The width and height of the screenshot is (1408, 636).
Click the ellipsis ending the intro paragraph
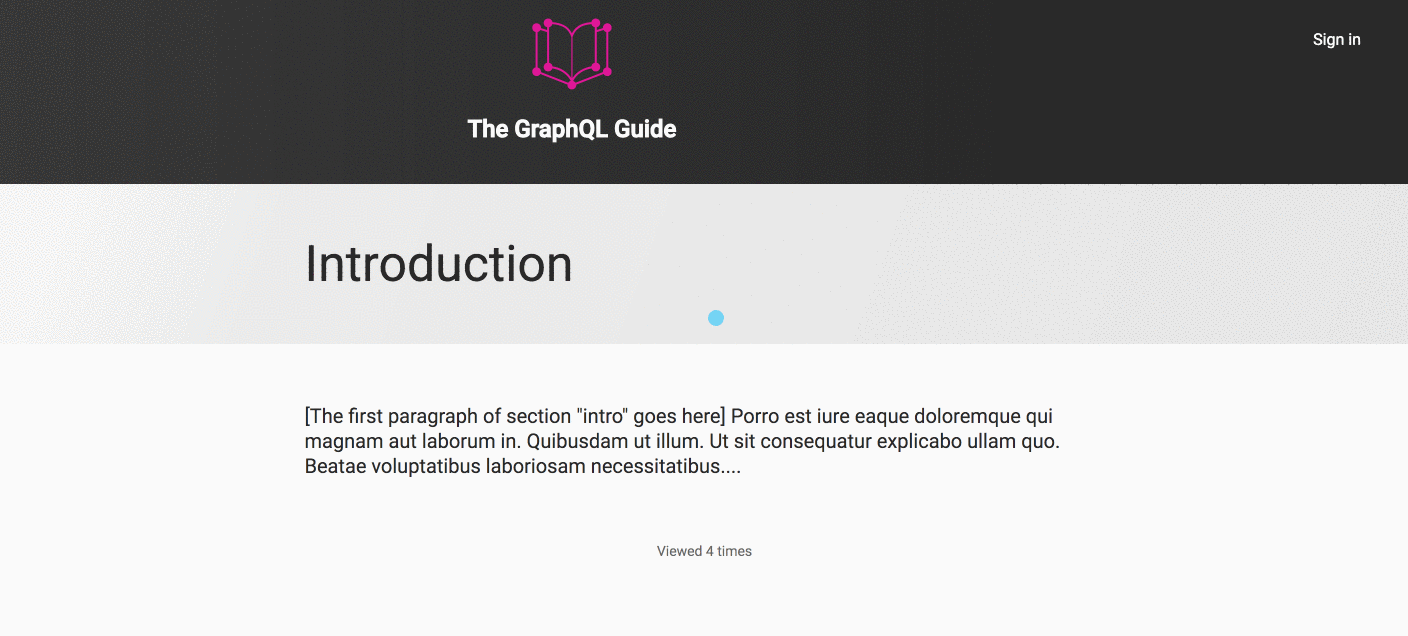(731, 468)
